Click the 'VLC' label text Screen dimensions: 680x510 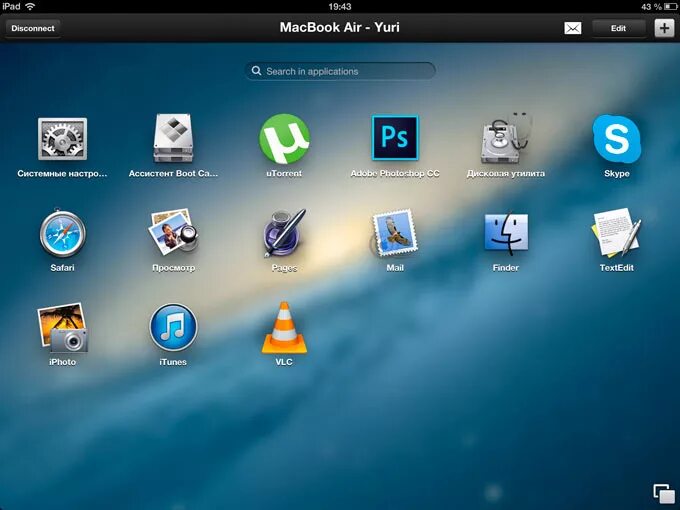[x=284, y=362]
